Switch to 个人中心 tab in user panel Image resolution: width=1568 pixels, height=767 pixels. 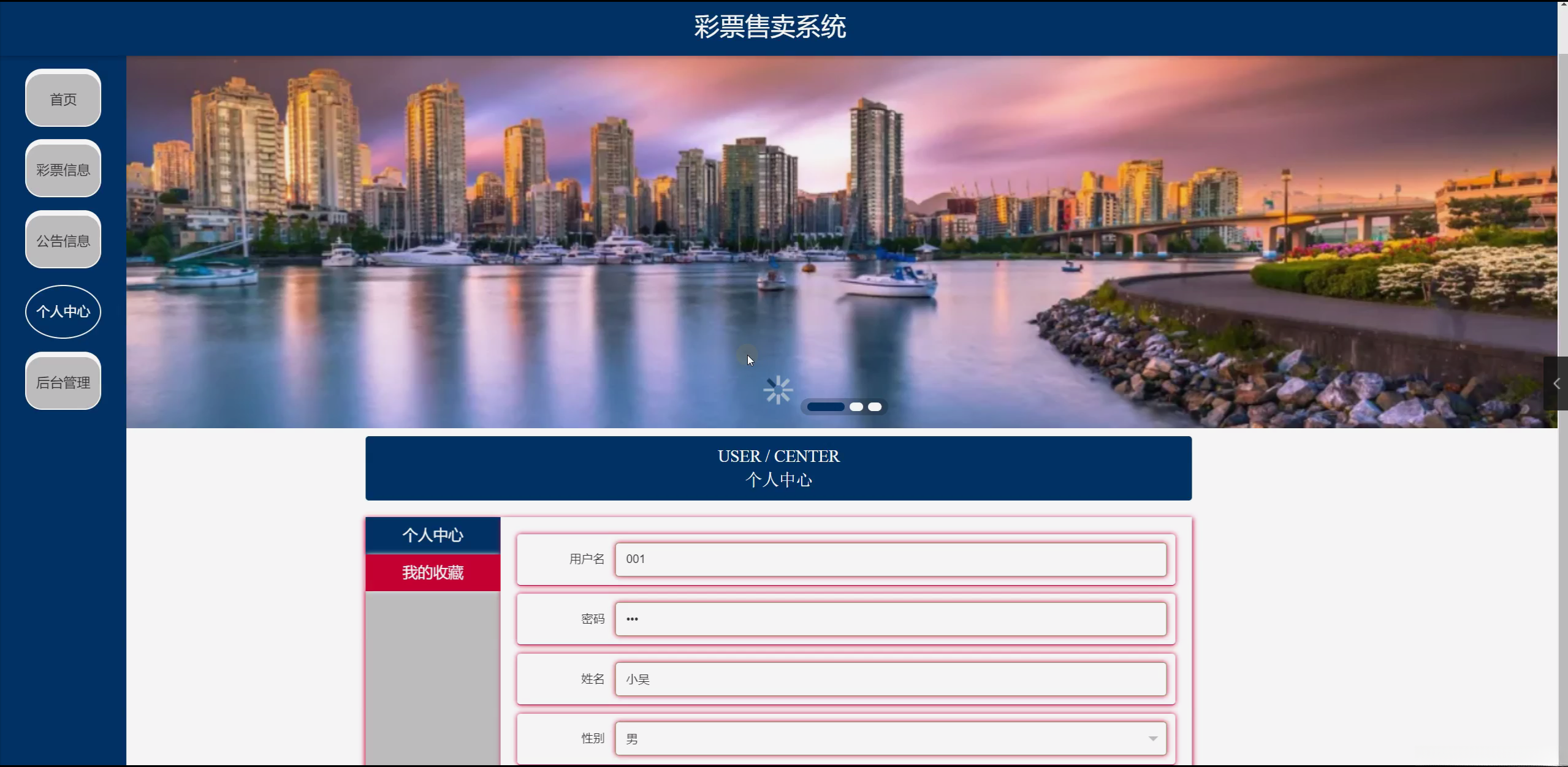click(x=433, y=535)
